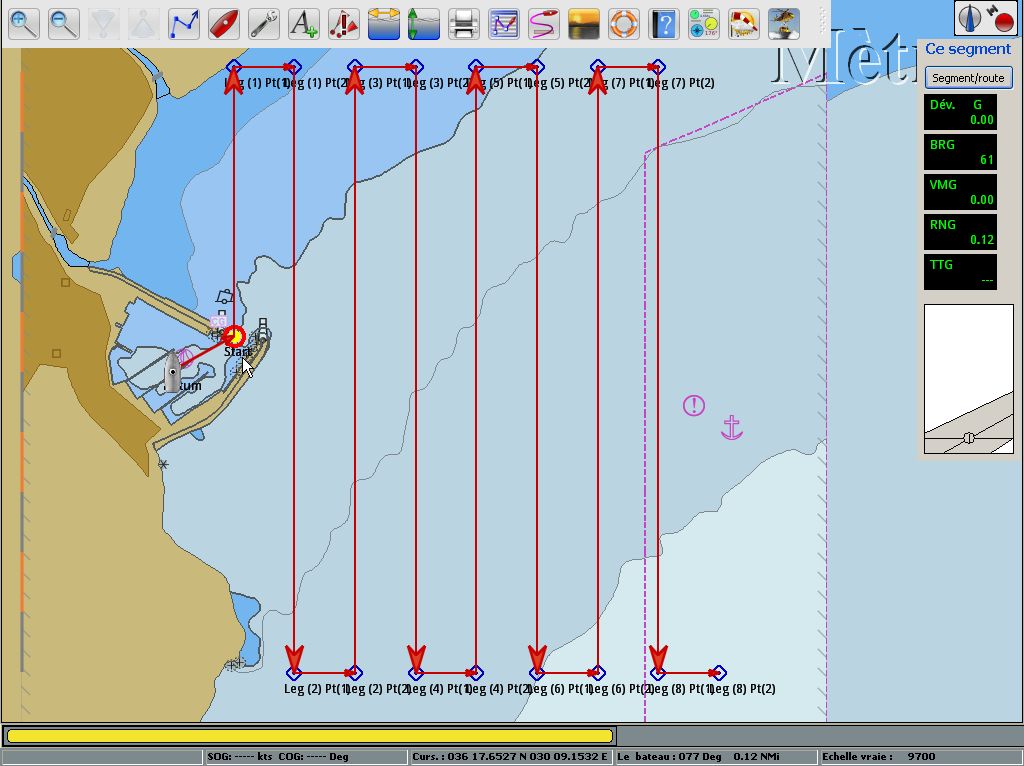Screen dimensions: 1024x766
Task: Click the cursor position 'Curs.' status field
Action: (510, 757)
